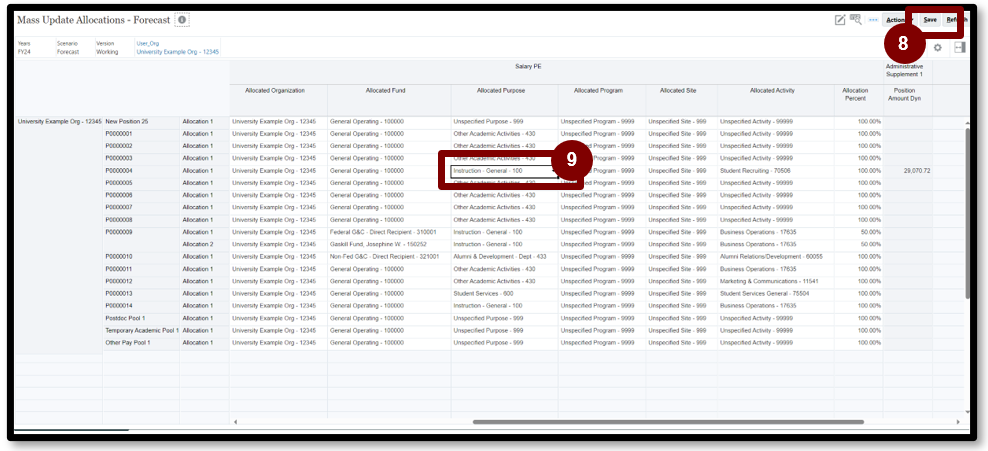Click the Allocated Fund column header

386,91
